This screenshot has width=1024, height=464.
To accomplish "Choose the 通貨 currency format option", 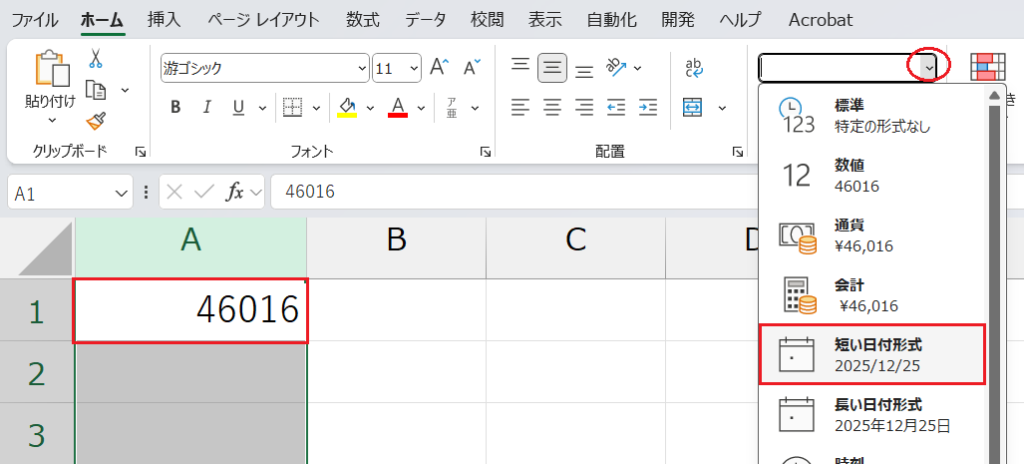I will pos(872,235).
